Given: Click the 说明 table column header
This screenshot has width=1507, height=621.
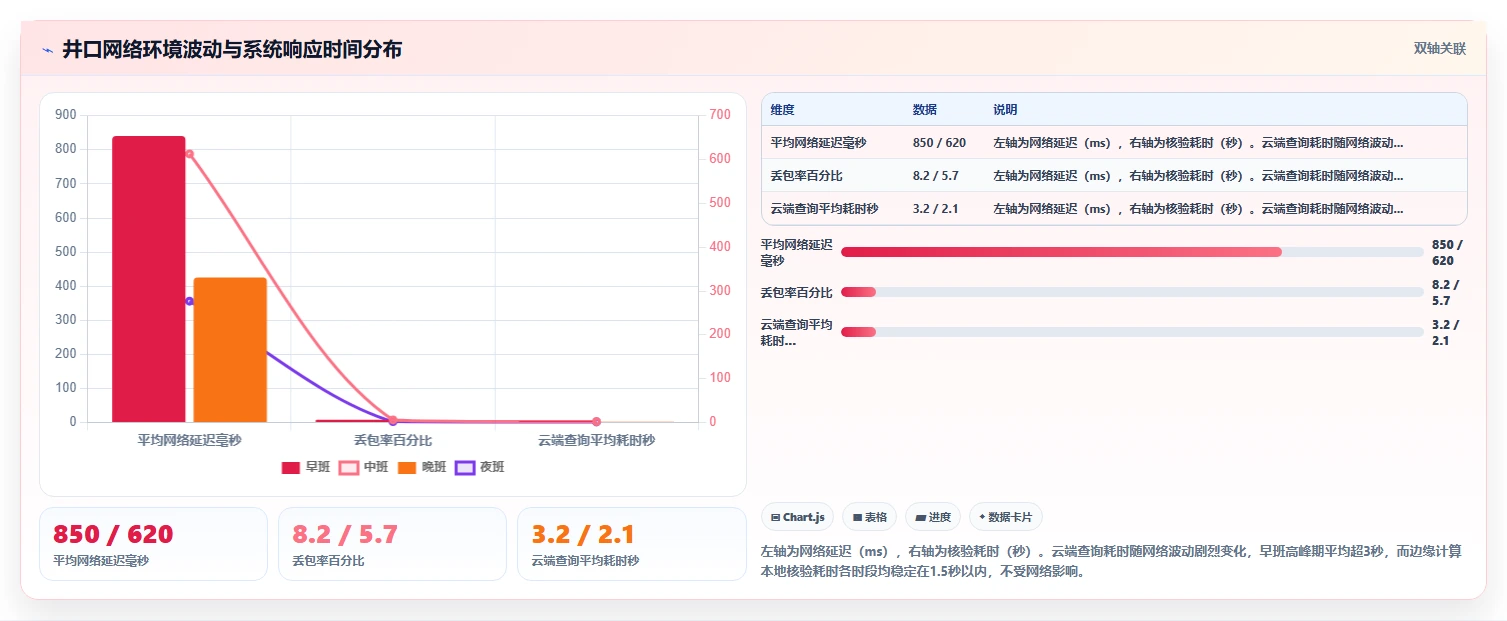Looking at the screenshot, I should 1005,109.
